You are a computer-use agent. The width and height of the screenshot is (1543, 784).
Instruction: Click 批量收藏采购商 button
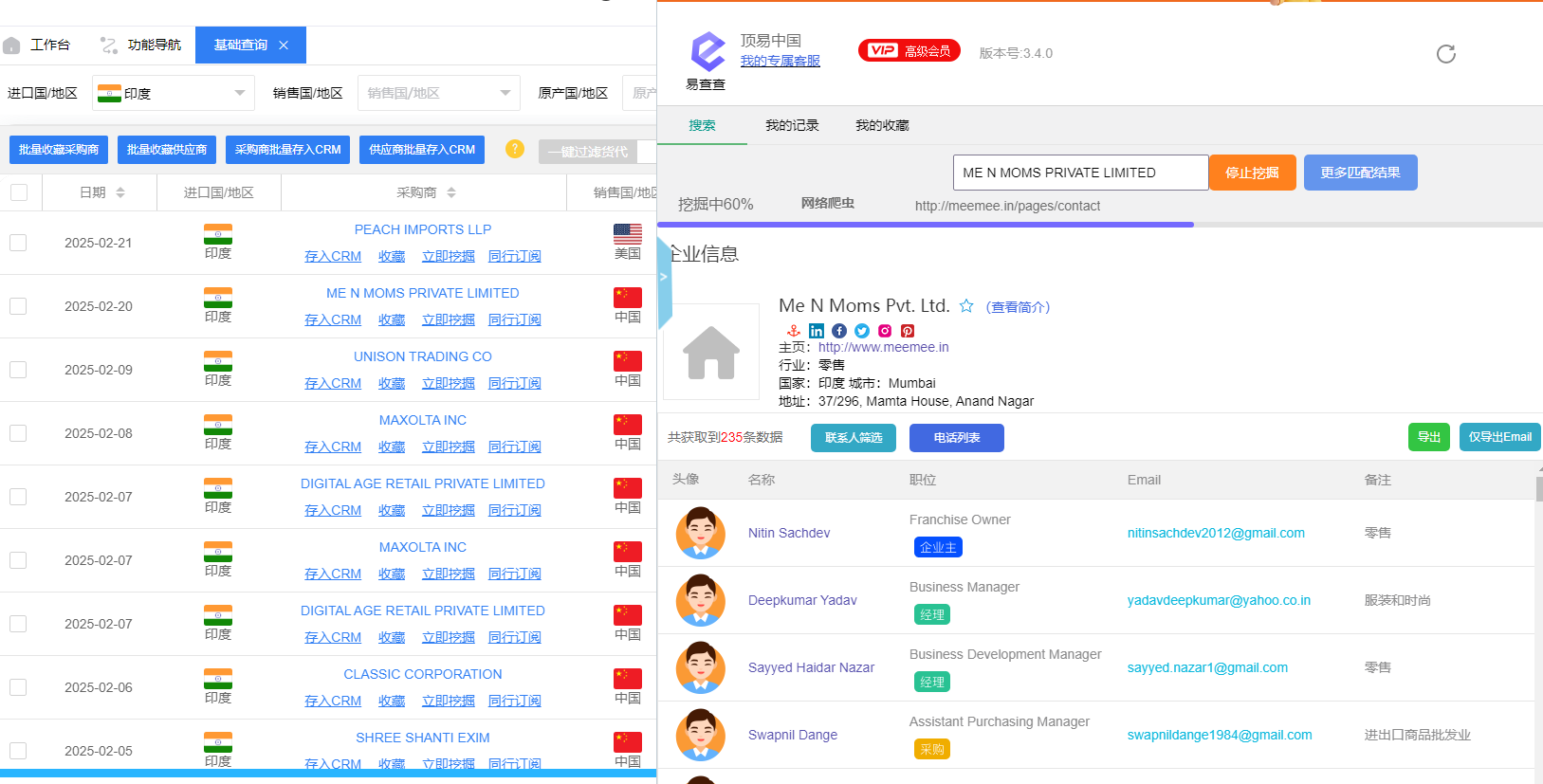click(x=59, y=150)
